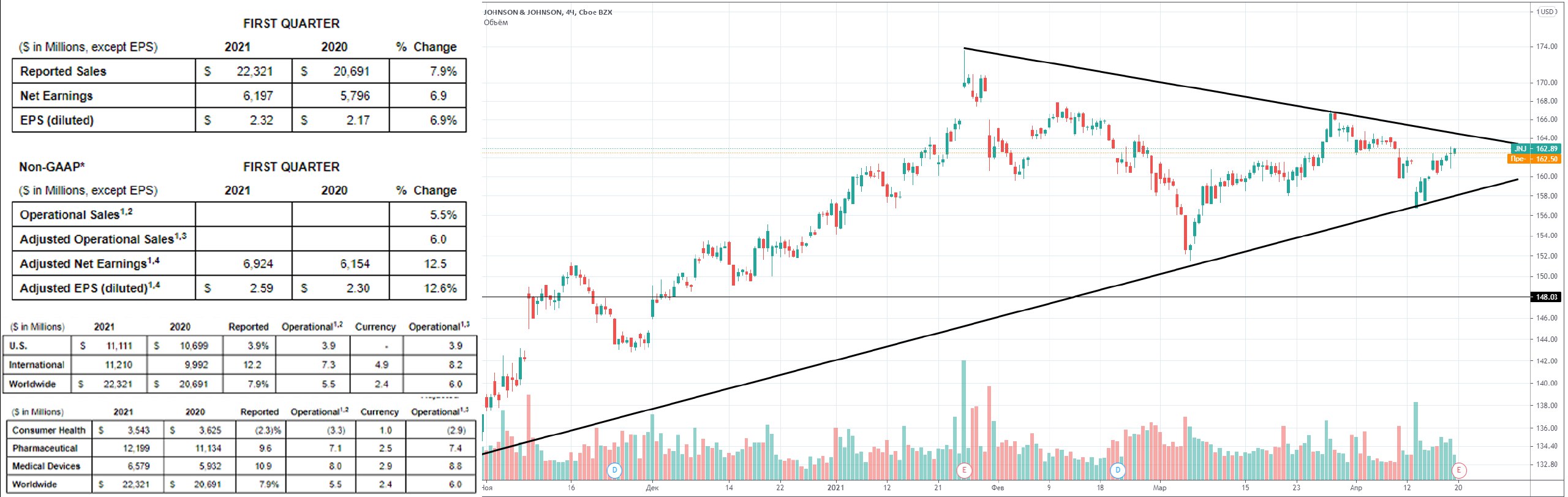Viewport: 1568px width, 497px height.
Task: Click the Фев label on time axis
Action: point(997,488)
